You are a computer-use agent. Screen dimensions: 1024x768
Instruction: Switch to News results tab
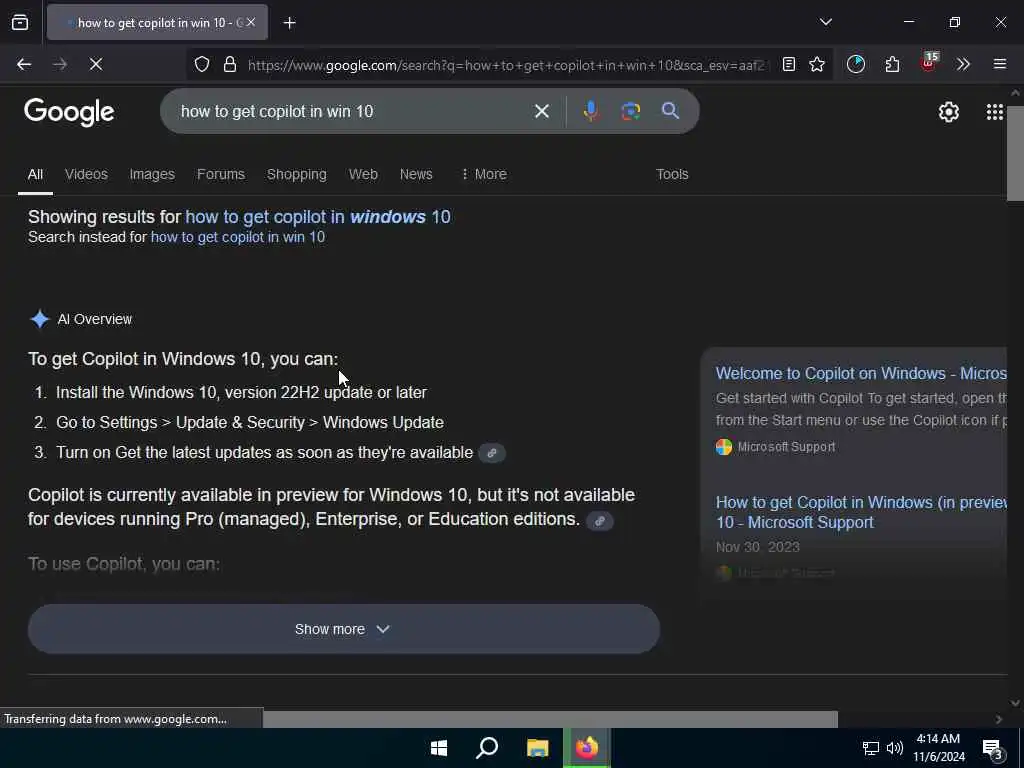pyautogui.click(x=416, y=174)
